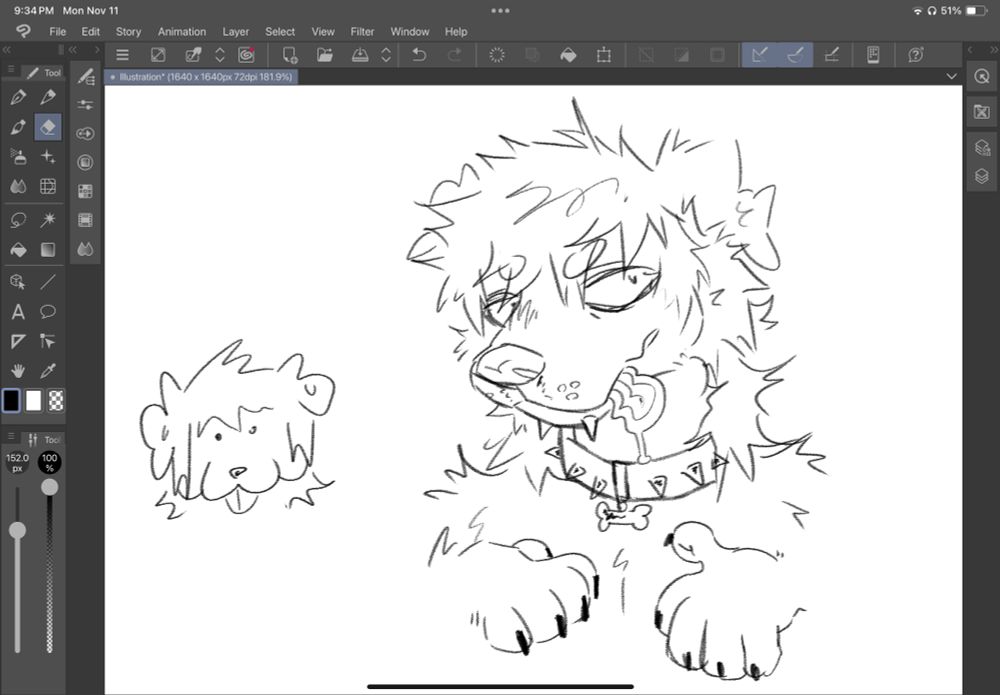
Task: Select the Eraser tool
Action: pyautogui.click(x=48, y=127)
